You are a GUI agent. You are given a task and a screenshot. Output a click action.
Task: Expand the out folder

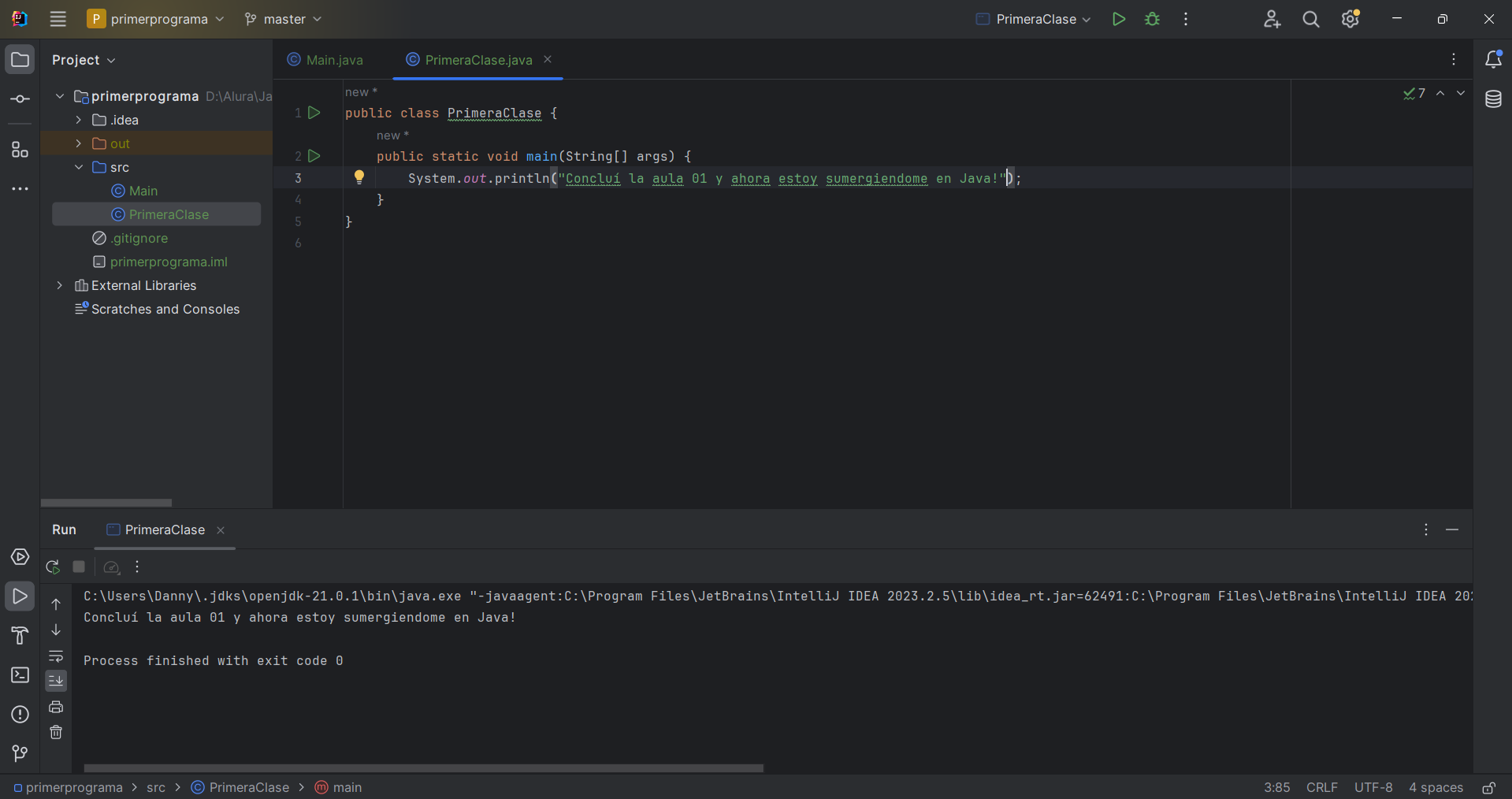click(79, 143)
